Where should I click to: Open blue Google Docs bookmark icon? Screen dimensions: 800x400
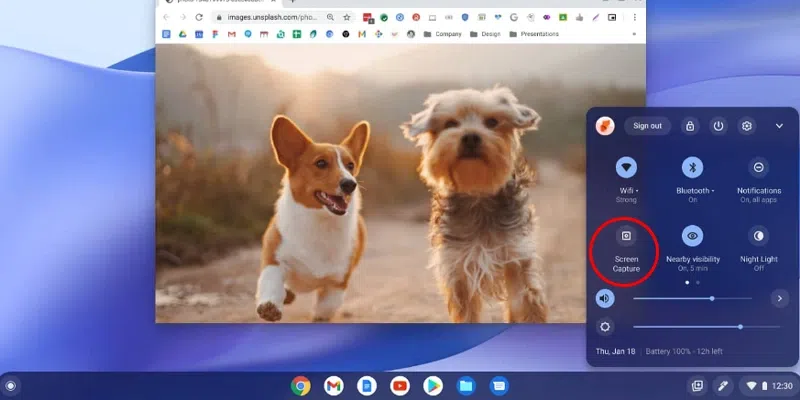pos(166,34)
